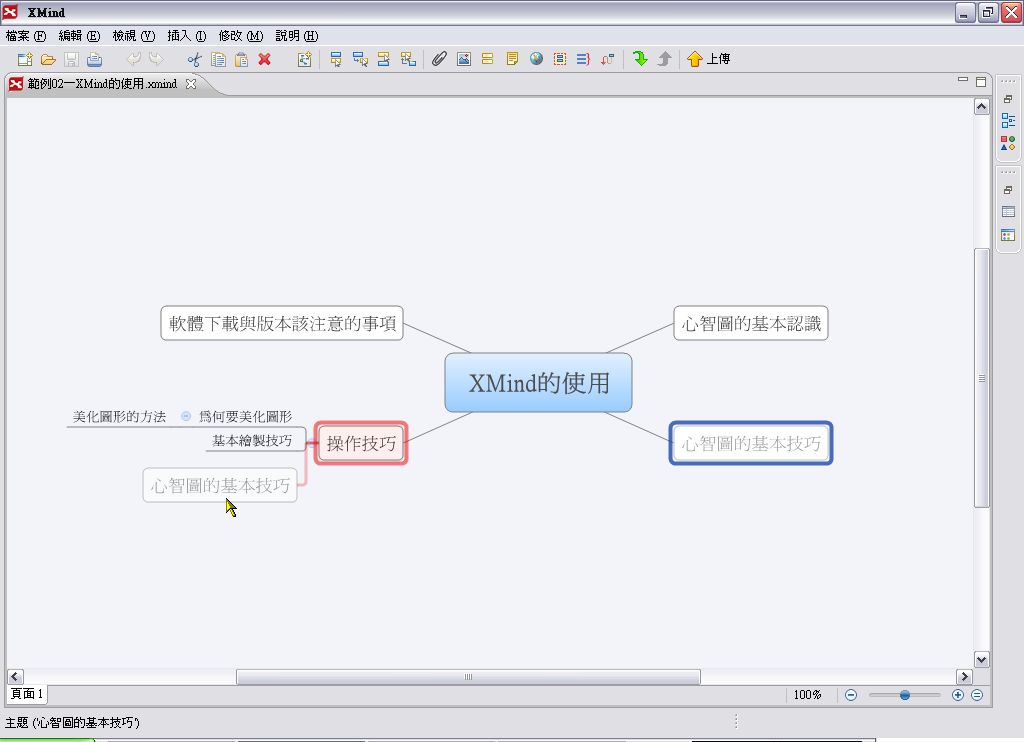Click the vertical scrollbar up arrow
This screenshot has height=742, width=1024.
pyautogui.click(x=982, y=106)
